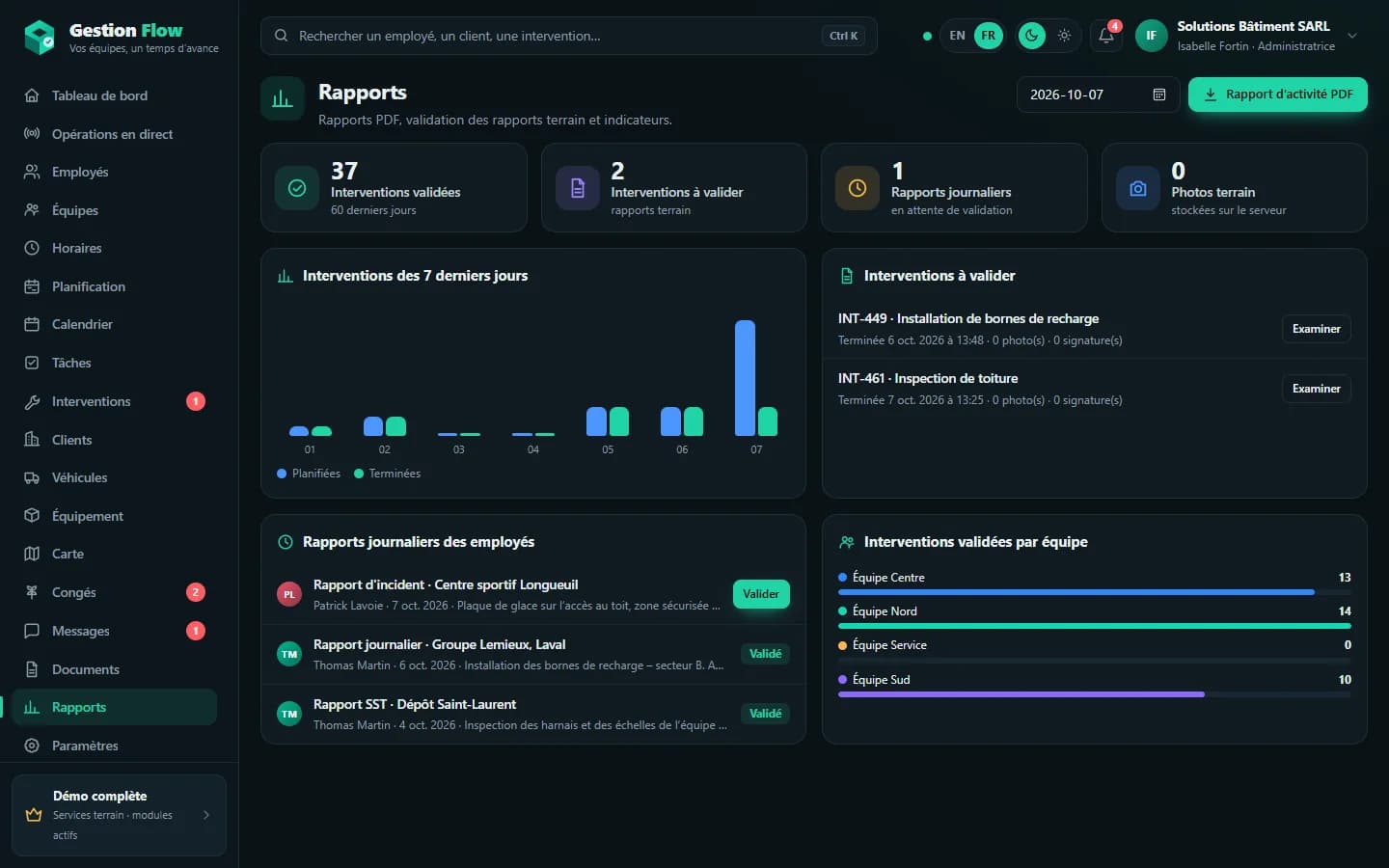Image resolution: width=1389 pixels, height=868 pixels.
Task: Download Rapport d'activité PDF
Action: (1277, 95)
